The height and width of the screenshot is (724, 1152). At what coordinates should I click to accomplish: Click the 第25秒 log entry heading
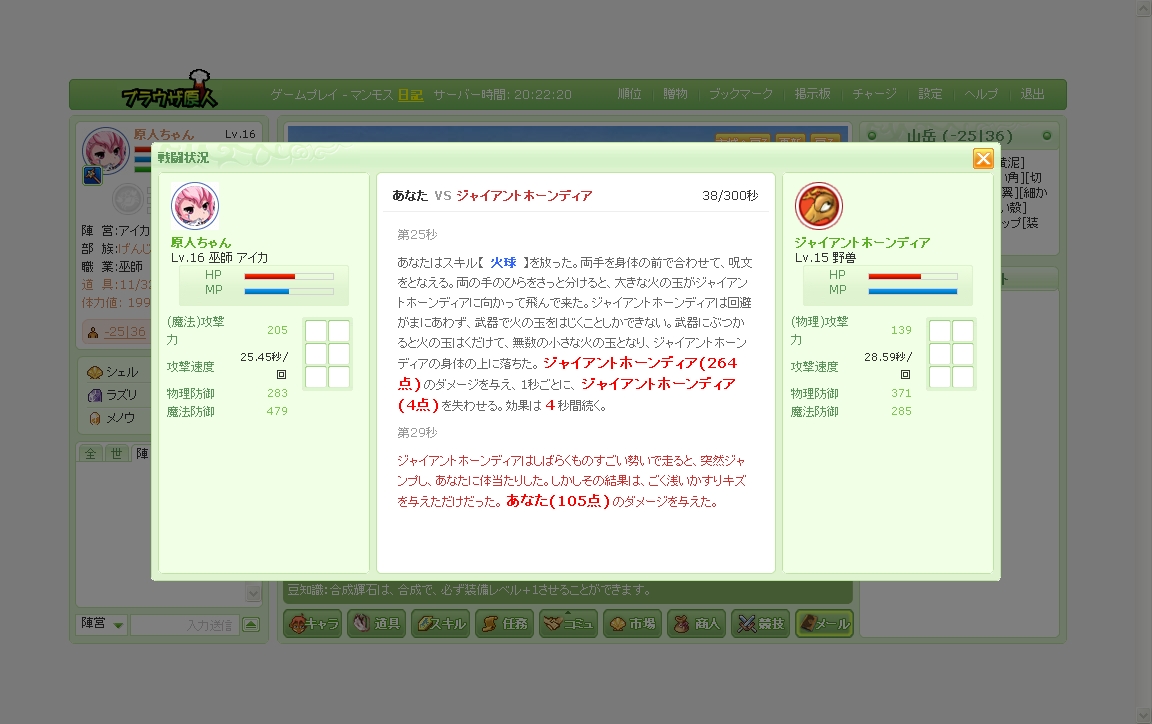pos(417,234)
